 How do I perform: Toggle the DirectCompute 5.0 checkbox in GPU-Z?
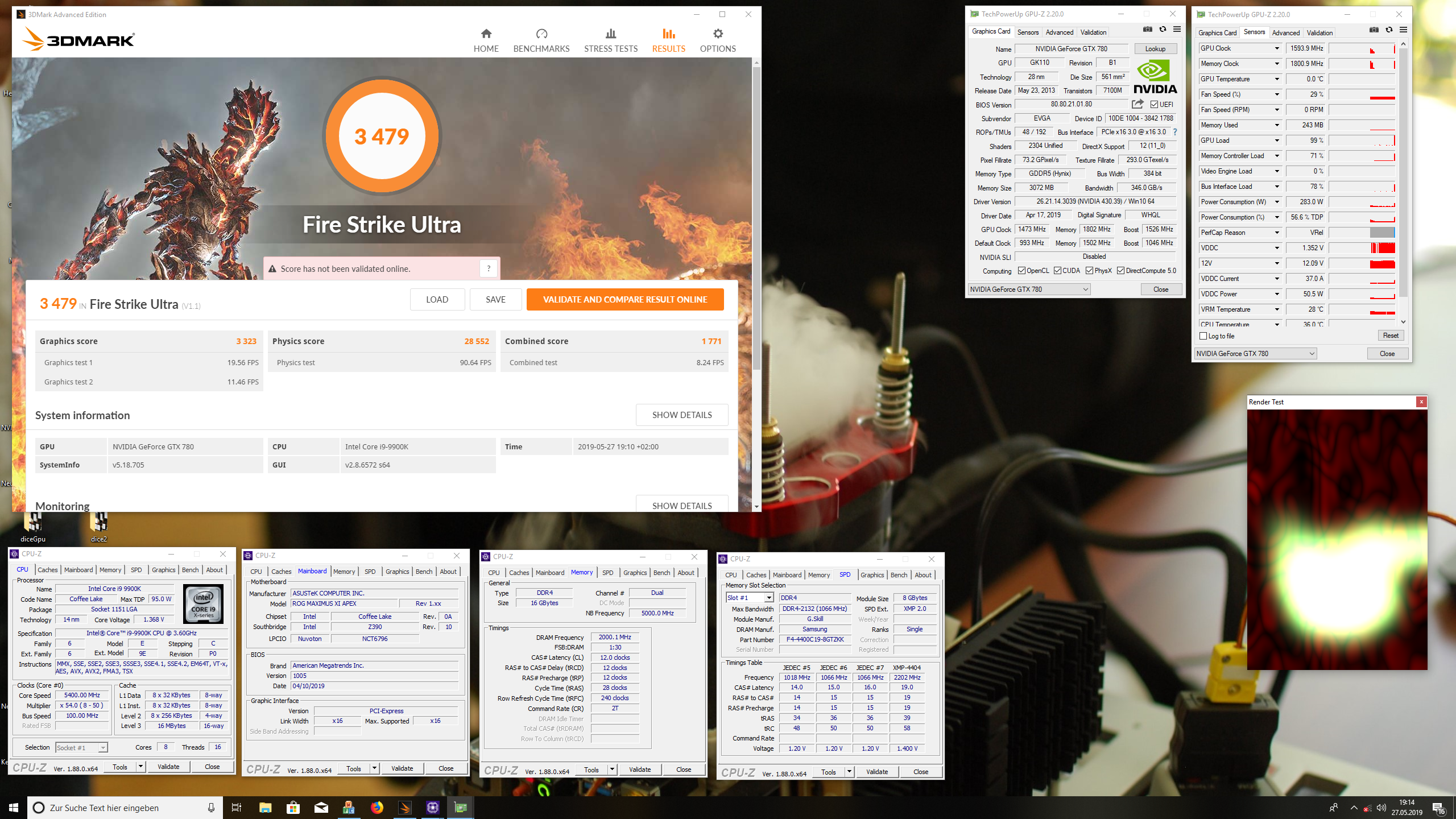(1120, 271)
